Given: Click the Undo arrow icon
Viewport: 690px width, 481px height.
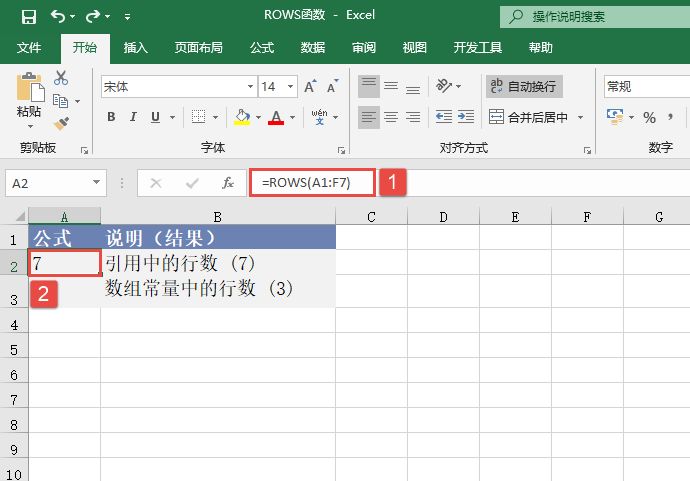Looking at the screenshot, I should tap(58, 17).
